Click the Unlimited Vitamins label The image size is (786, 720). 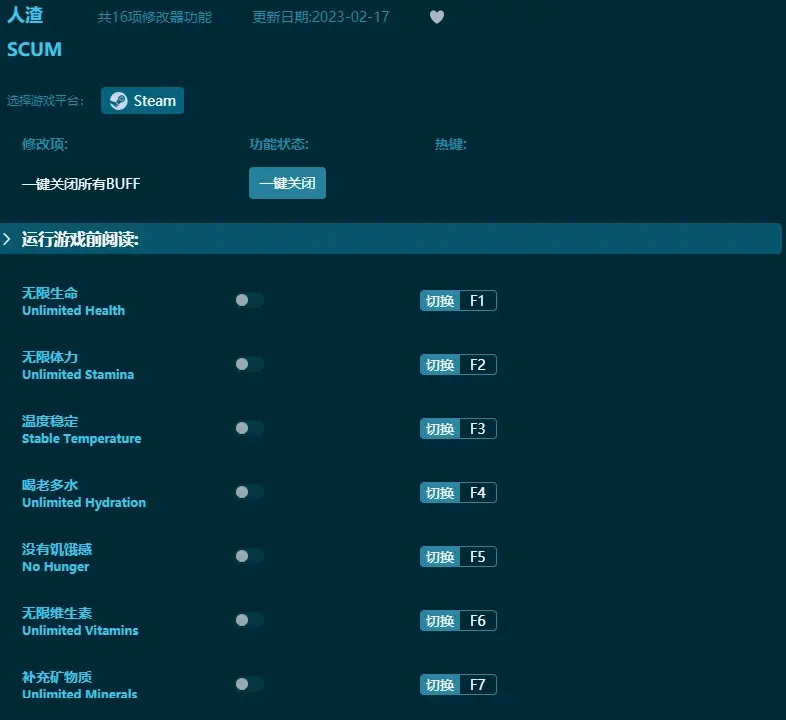pyautogui.click(x=80, y=631)
